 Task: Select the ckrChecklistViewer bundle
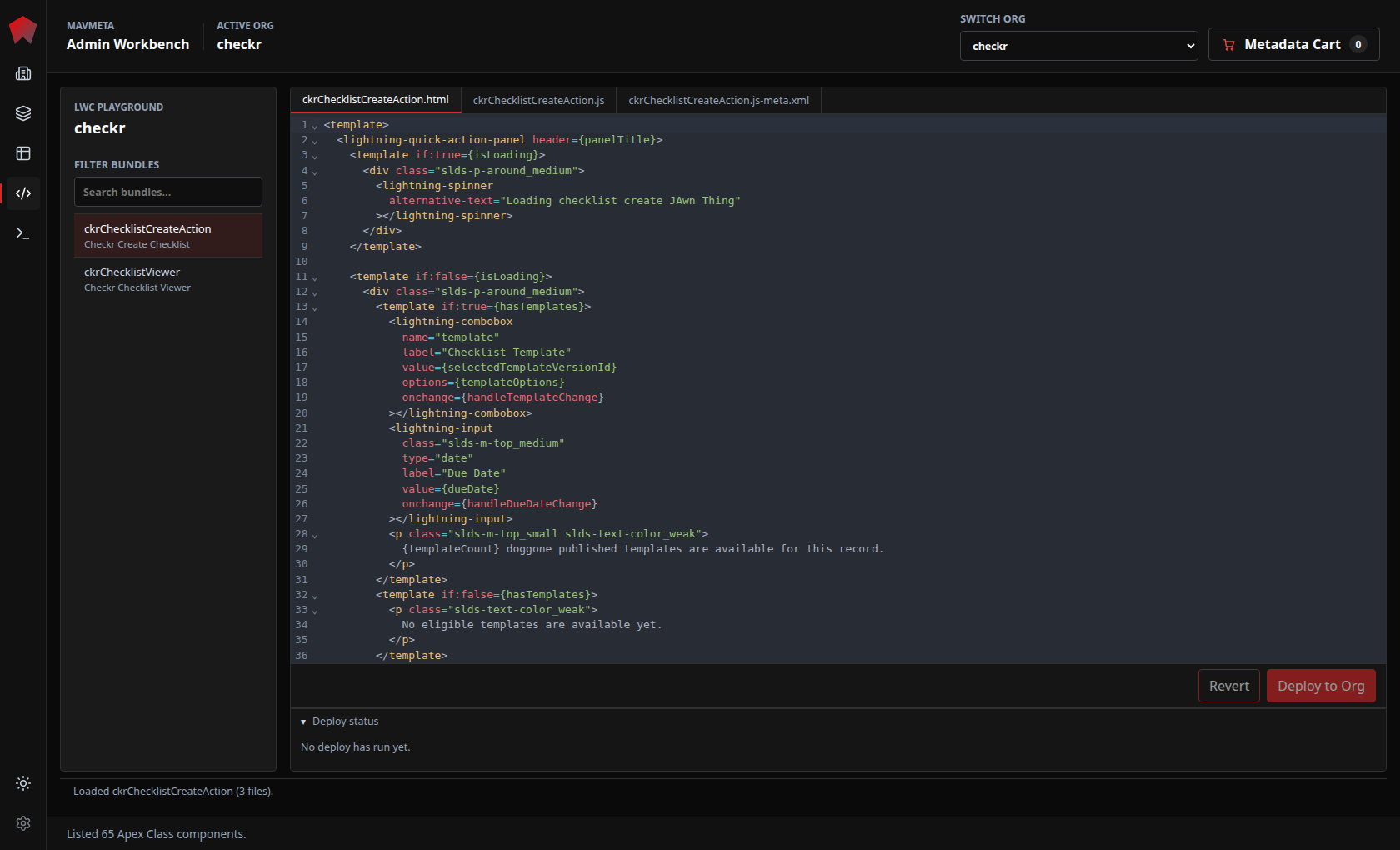tap(168, 279)
